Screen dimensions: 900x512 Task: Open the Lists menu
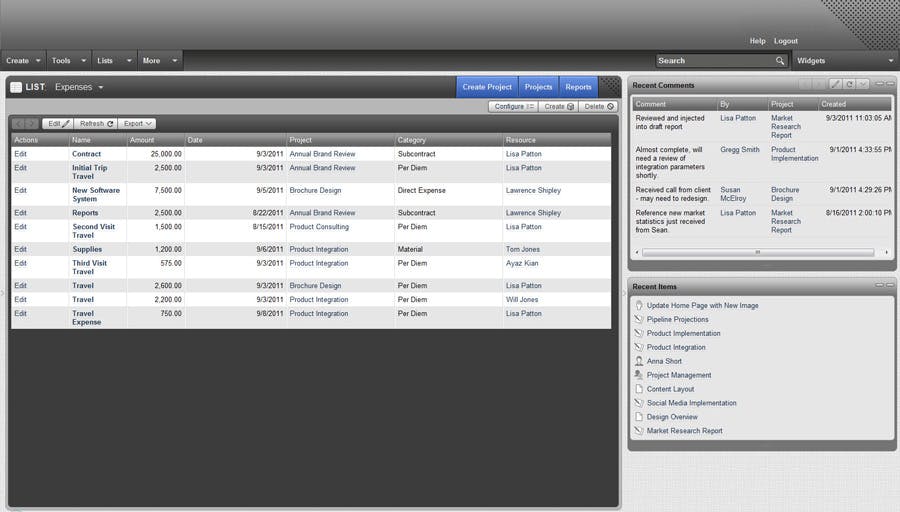click(x=114, y=61)
